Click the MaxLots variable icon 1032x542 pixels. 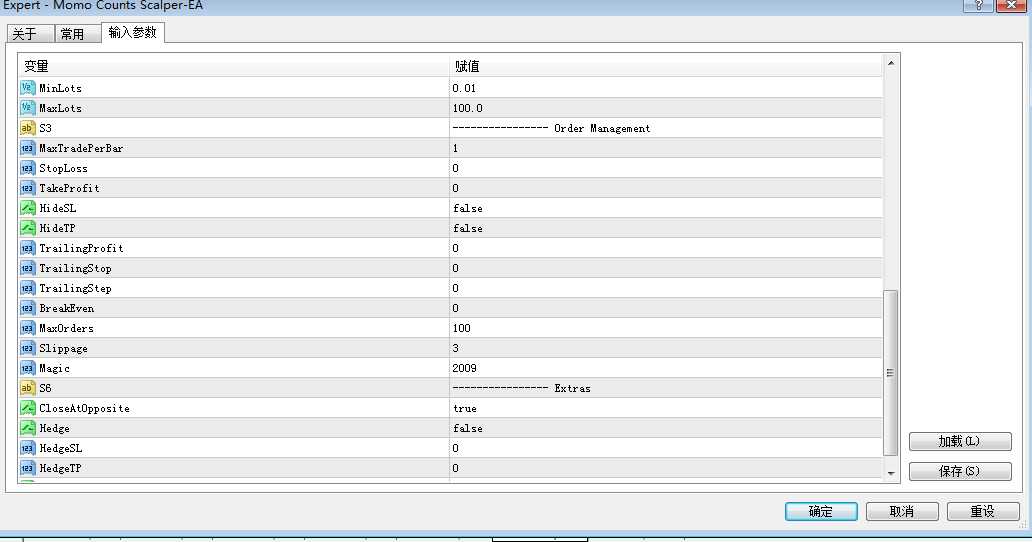click(28, 108)
